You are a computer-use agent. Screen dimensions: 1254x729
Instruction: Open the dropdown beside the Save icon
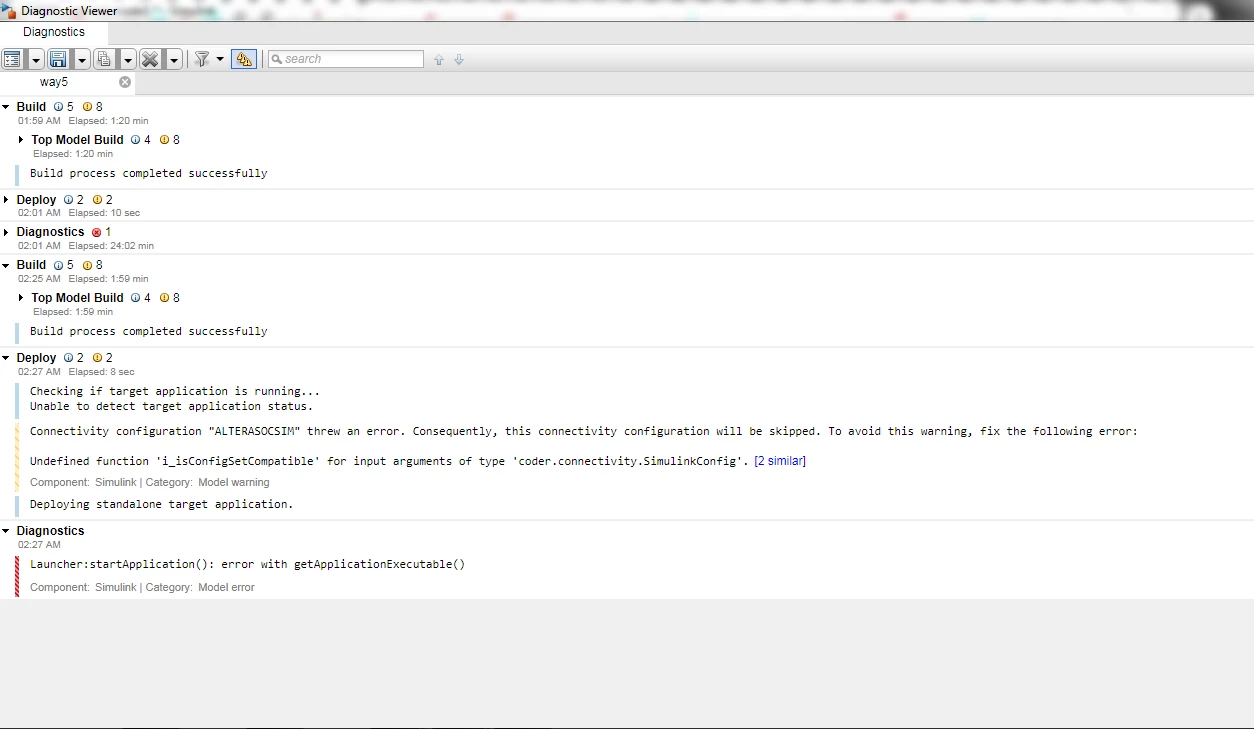(81, 59)
